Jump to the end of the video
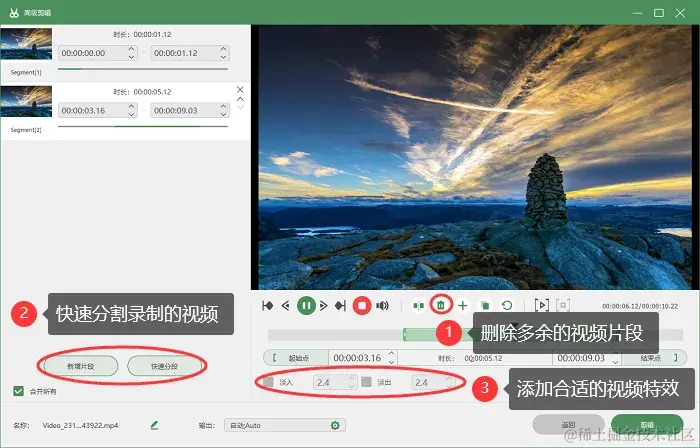 point(341,306)
